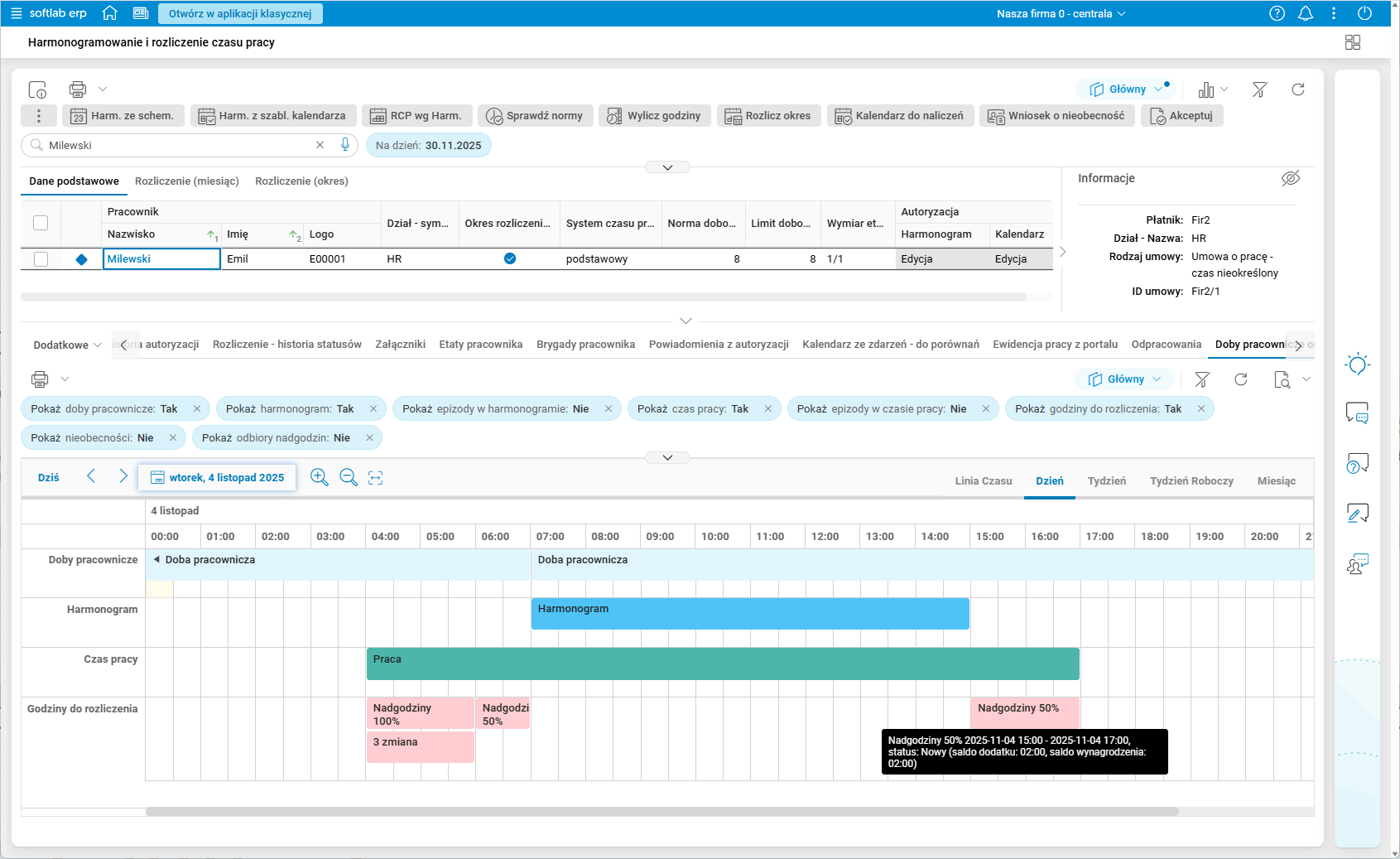Click the timeline horizontal scrollbar
The width and height of the screenshot is (1400, 859).
tap(662, 812)
